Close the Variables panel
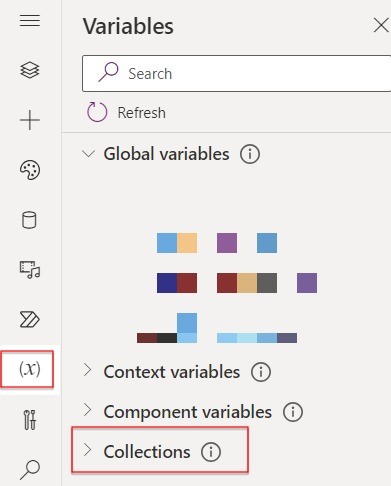Image resolution: width=391 pixels, height=486 pixels. click(381, 26)
